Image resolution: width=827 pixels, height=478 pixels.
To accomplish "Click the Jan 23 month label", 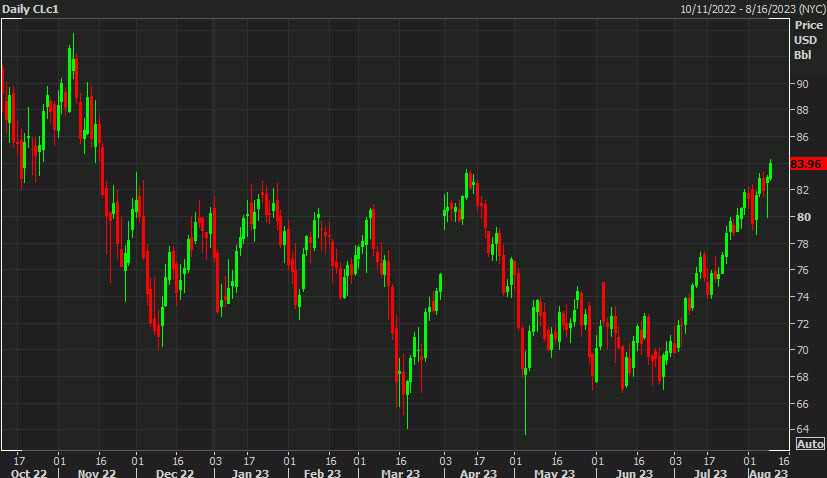I will (x=250, y=473).
